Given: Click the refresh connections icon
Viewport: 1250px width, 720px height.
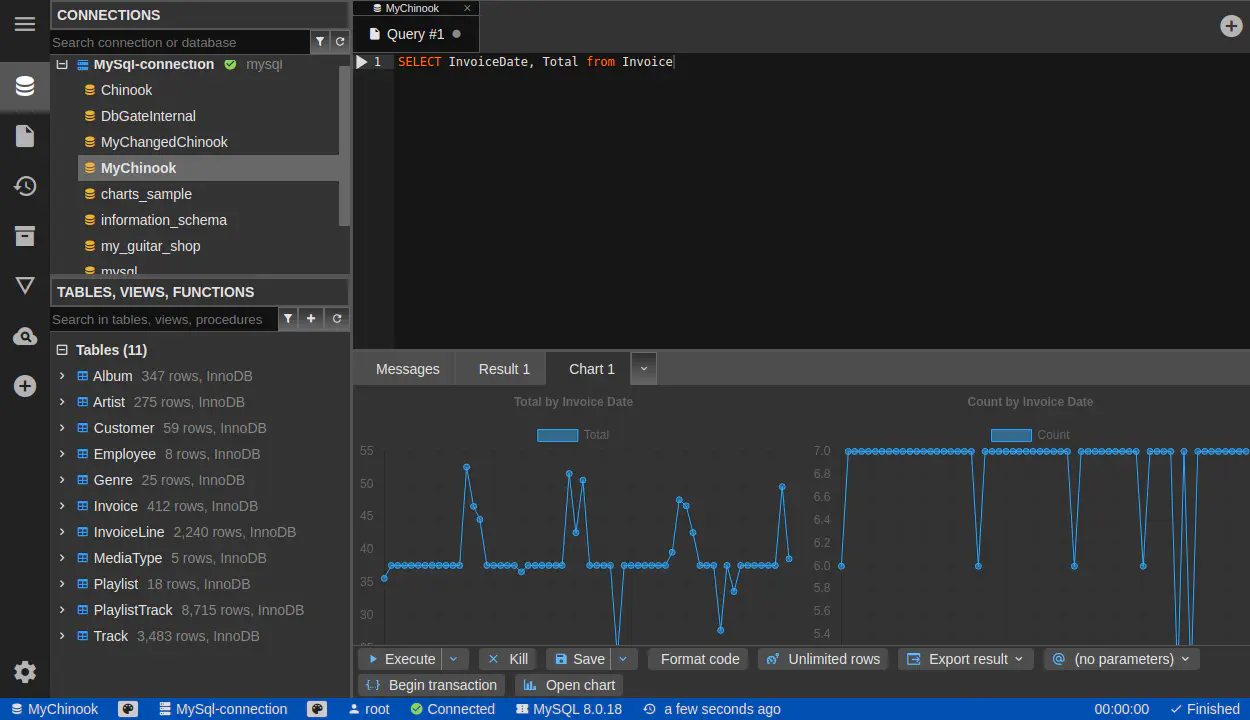Looking at the screenshot, I should [340, 42].
